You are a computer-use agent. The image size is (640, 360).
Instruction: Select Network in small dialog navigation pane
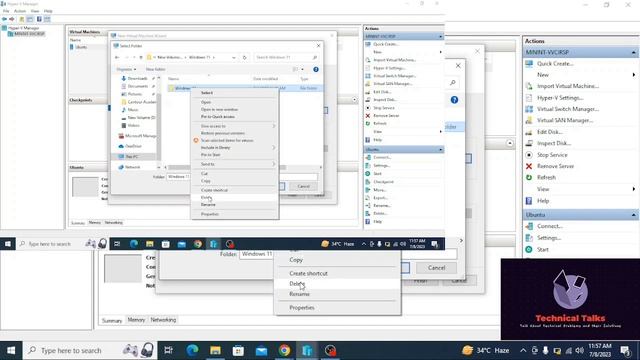(x=132, y=167)
